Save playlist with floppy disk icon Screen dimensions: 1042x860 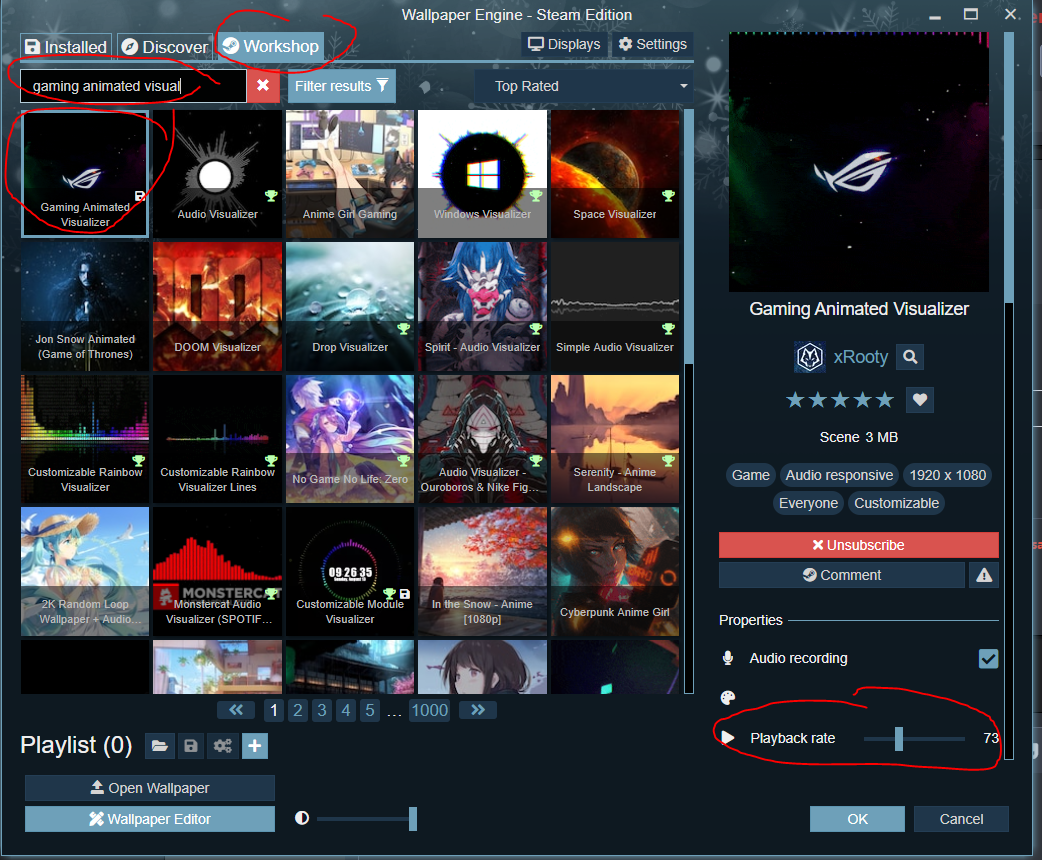(191, 746)
